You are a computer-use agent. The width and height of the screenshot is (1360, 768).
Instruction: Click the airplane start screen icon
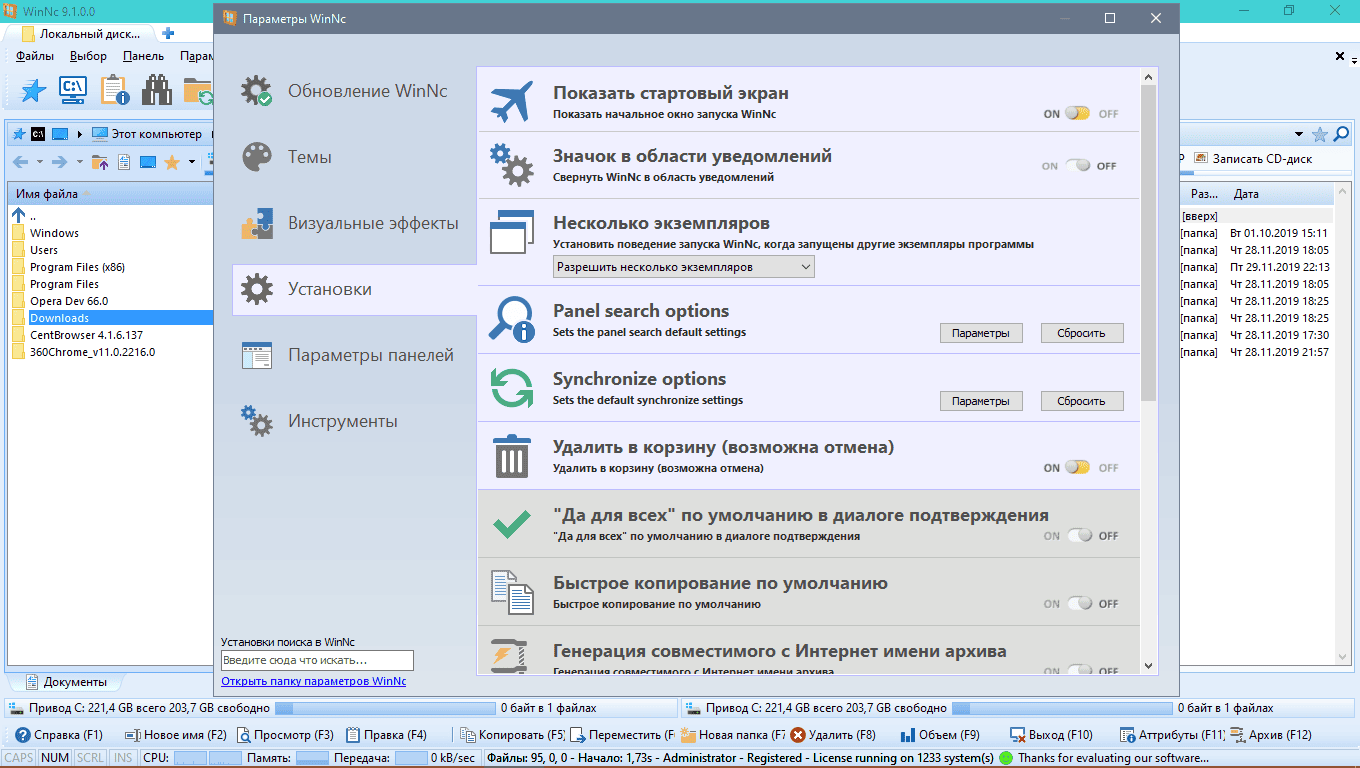(x=512, y=101)
